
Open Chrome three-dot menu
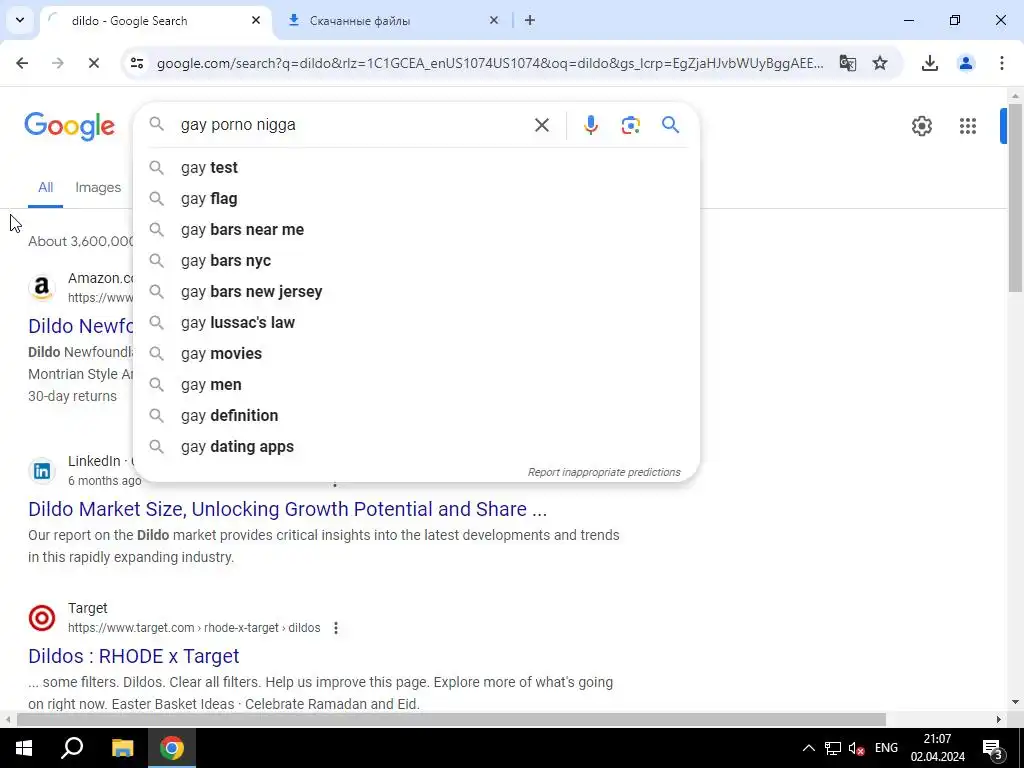click(1001, 63)
